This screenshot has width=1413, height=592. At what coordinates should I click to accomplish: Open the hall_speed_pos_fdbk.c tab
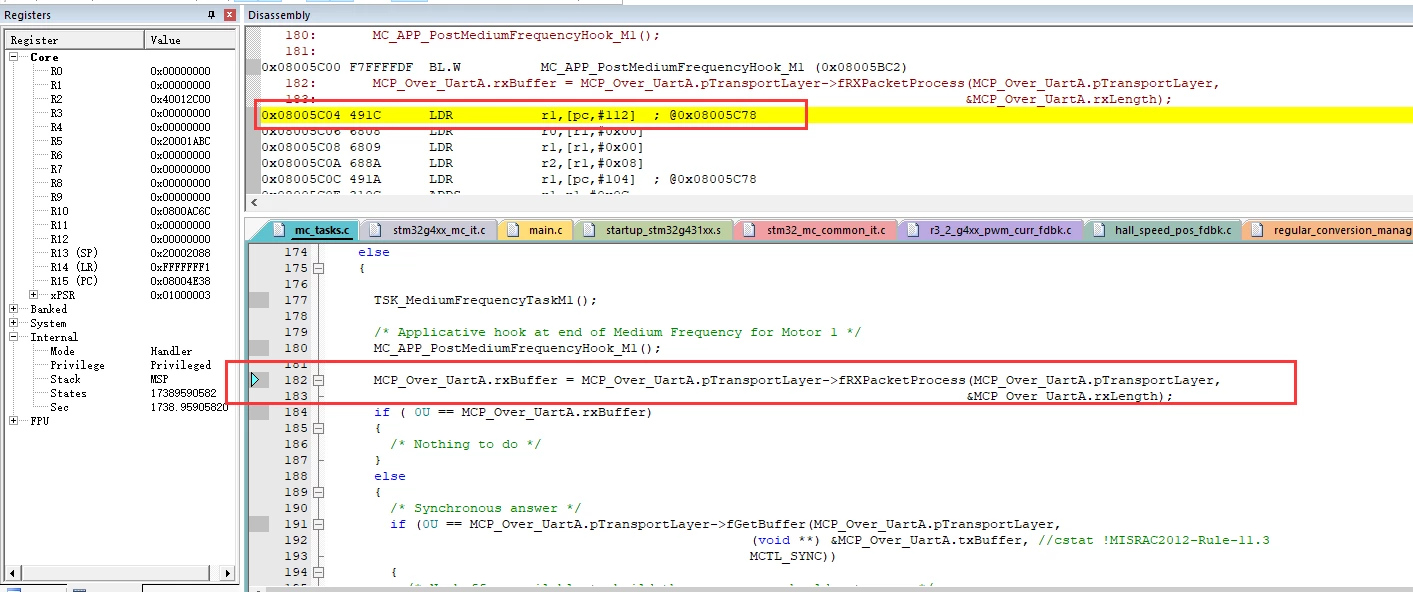click(1164, 230)
